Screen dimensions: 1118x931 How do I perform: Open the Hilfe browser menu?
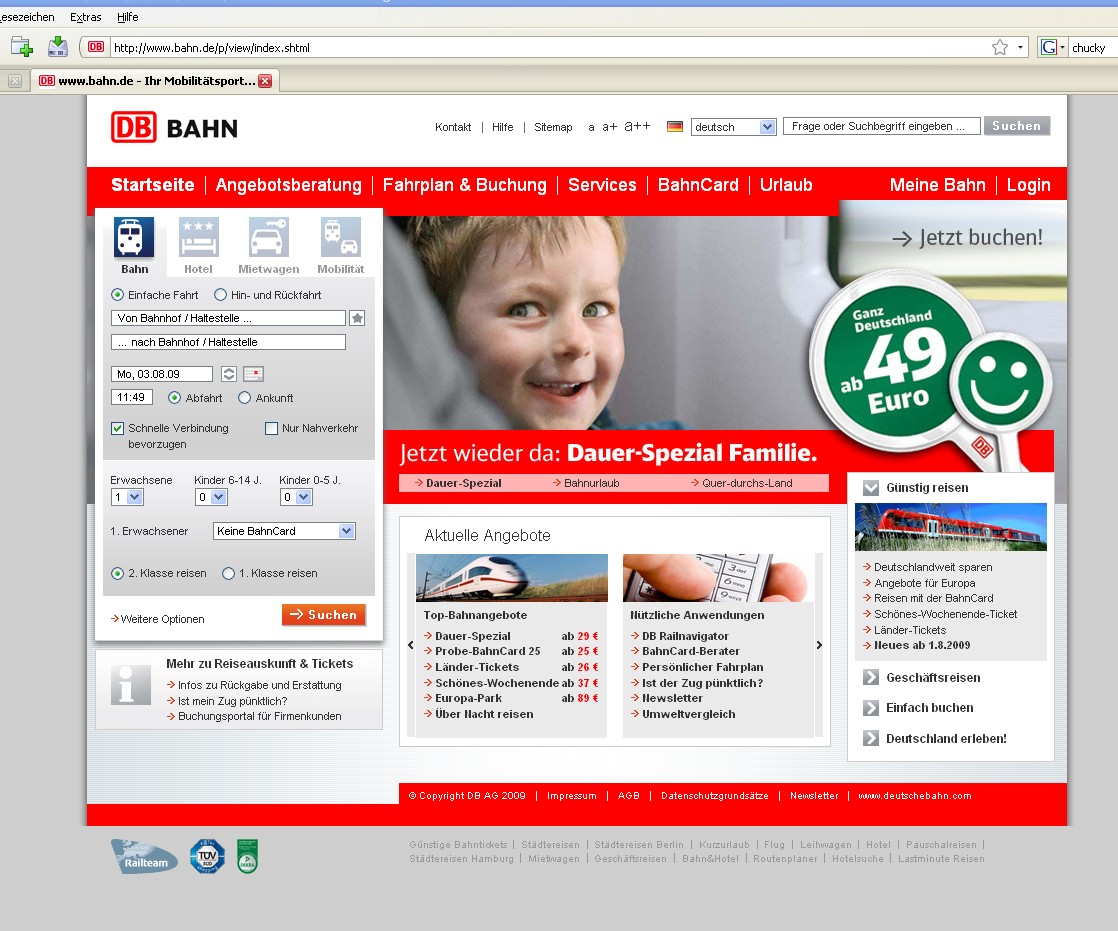point(128,17)
